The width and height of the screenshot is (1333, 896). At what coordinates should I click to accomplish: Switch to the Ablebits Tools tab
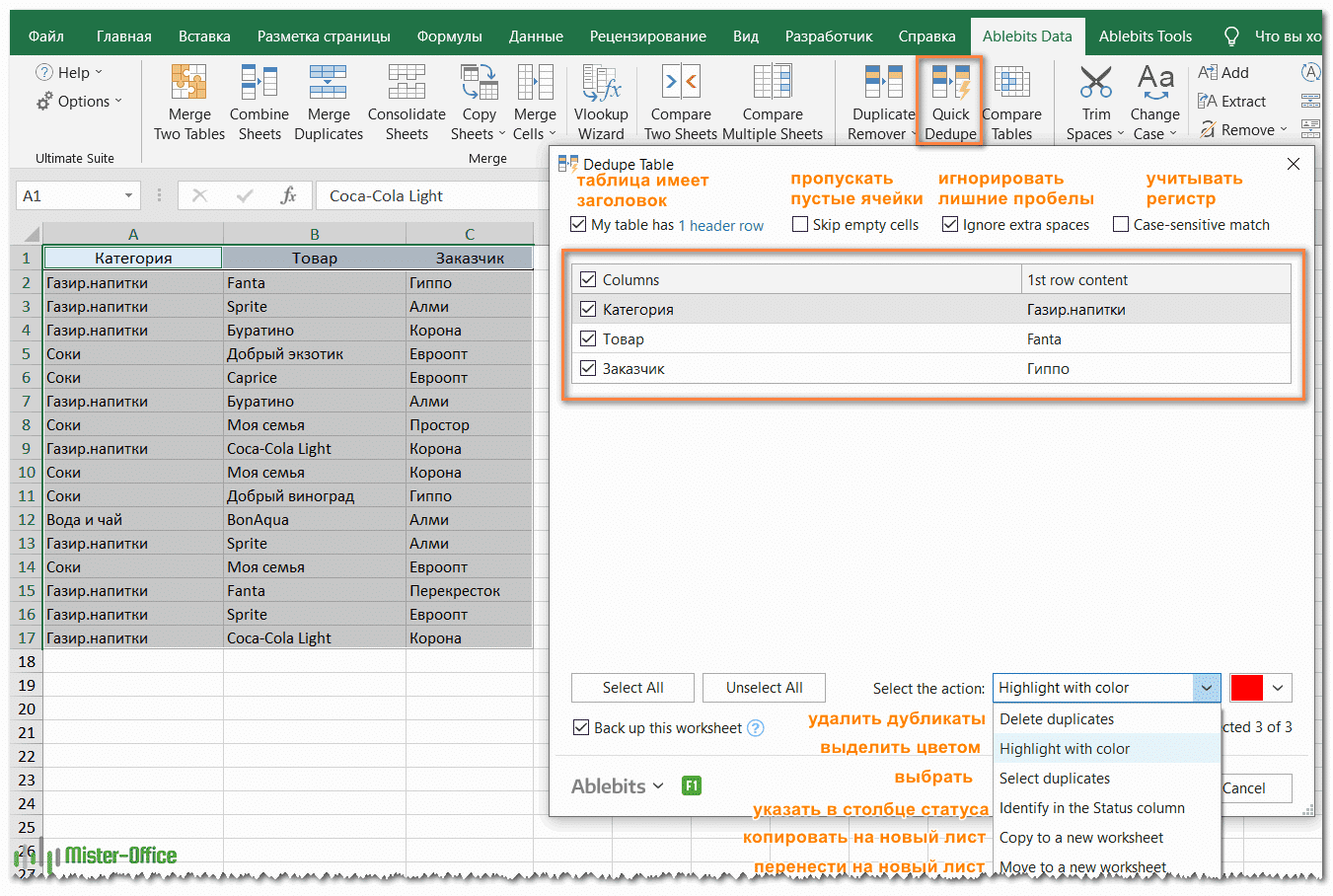tap(1145, 37)
